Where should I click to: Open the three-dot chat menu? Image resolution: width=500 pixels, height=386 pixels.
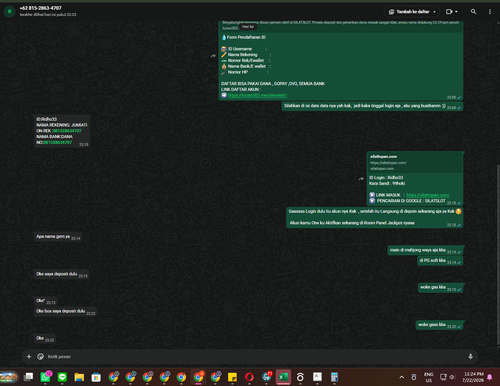(490, 12)
